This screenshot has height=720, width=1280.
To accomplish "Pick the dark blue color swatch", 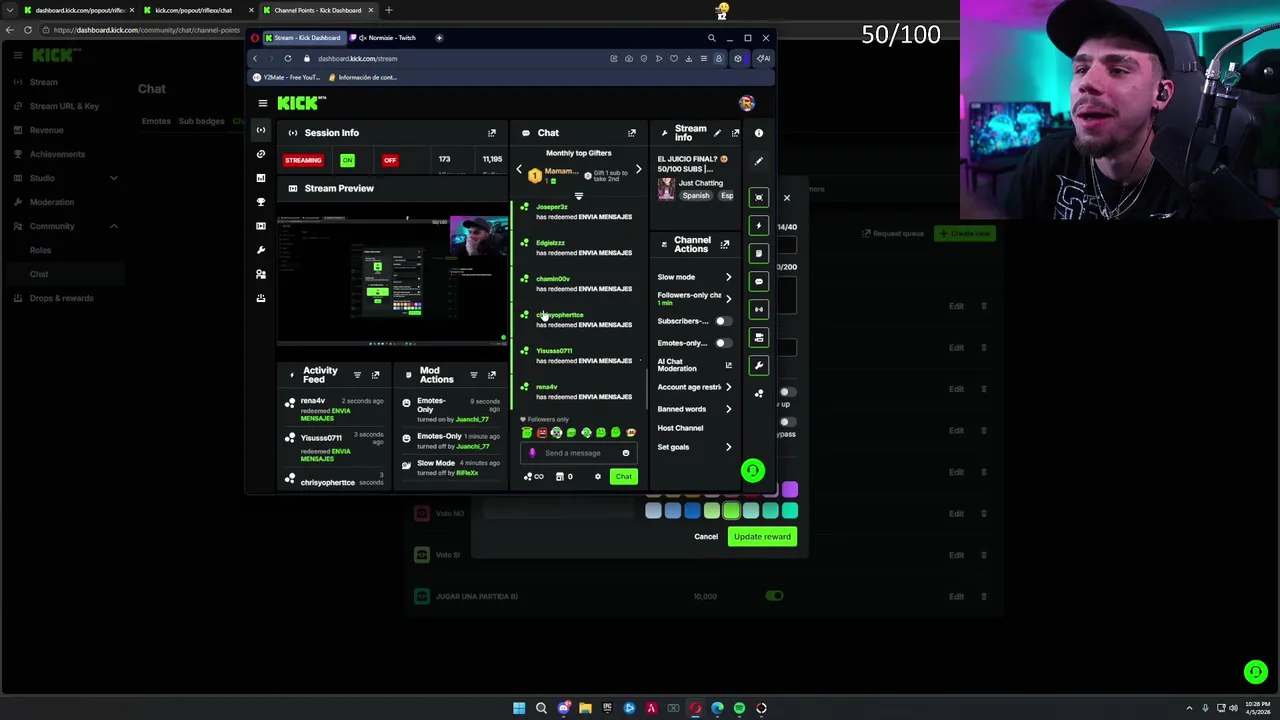I will (x=692, y=511).
